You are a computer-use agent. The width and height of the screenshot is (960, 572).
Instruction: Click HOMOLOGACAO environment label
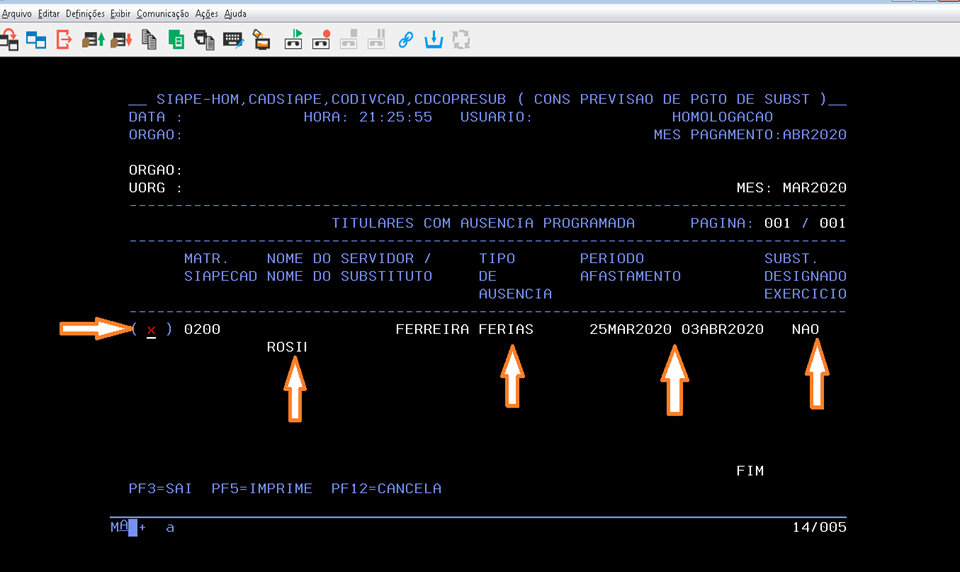click(722, 117)
